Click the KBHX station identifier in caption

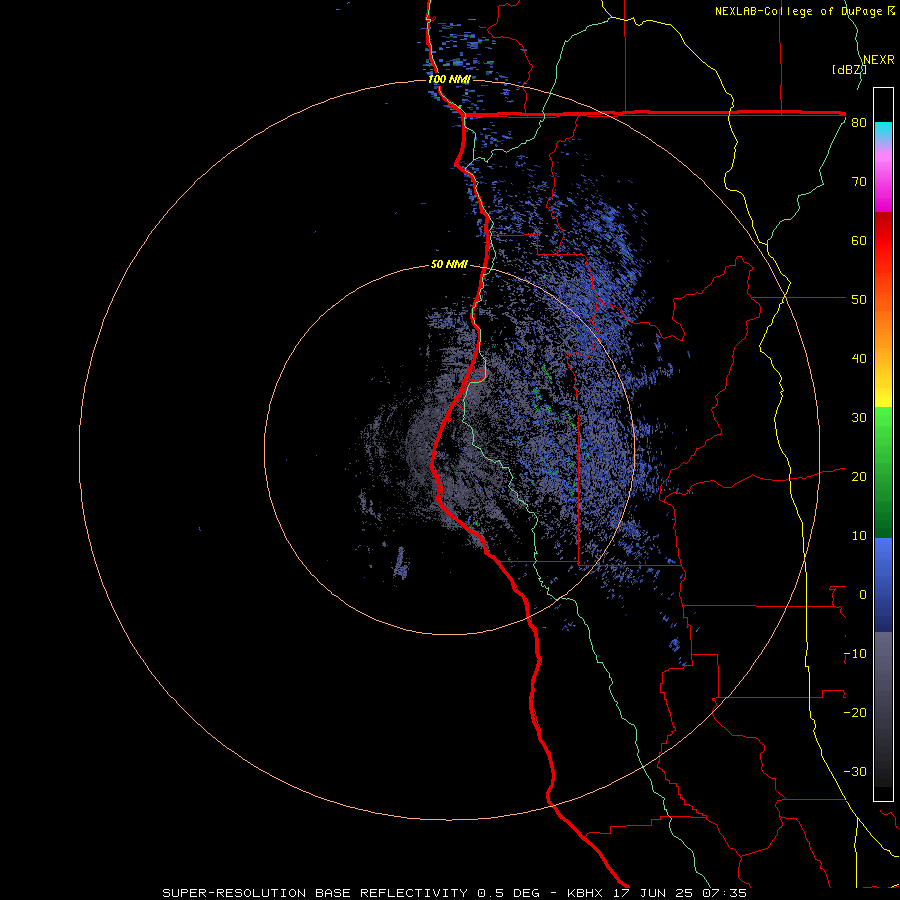tap(587, 893)
